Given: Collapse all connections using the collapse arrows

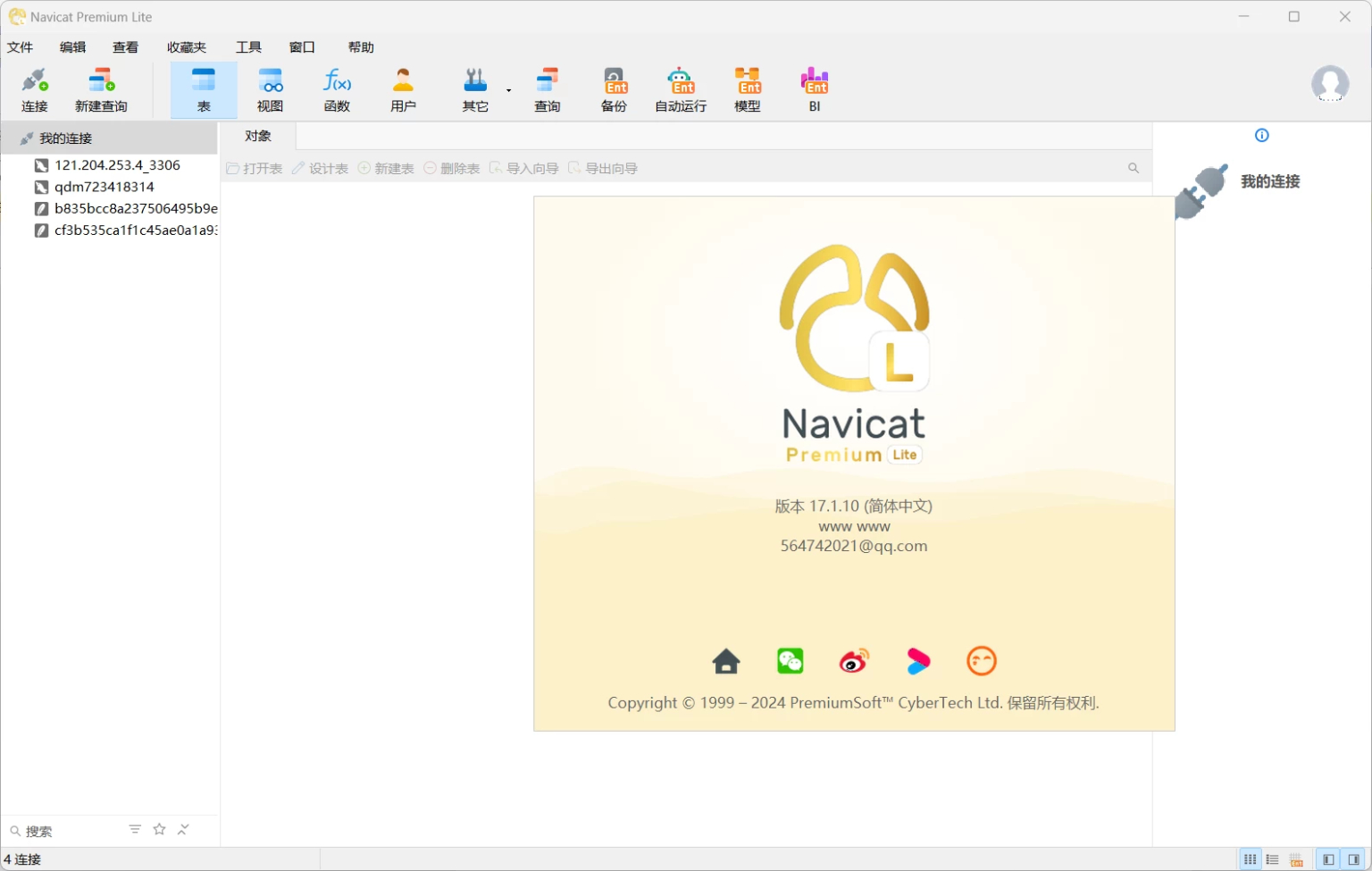Looking at the screenshot, I should 183,829.
